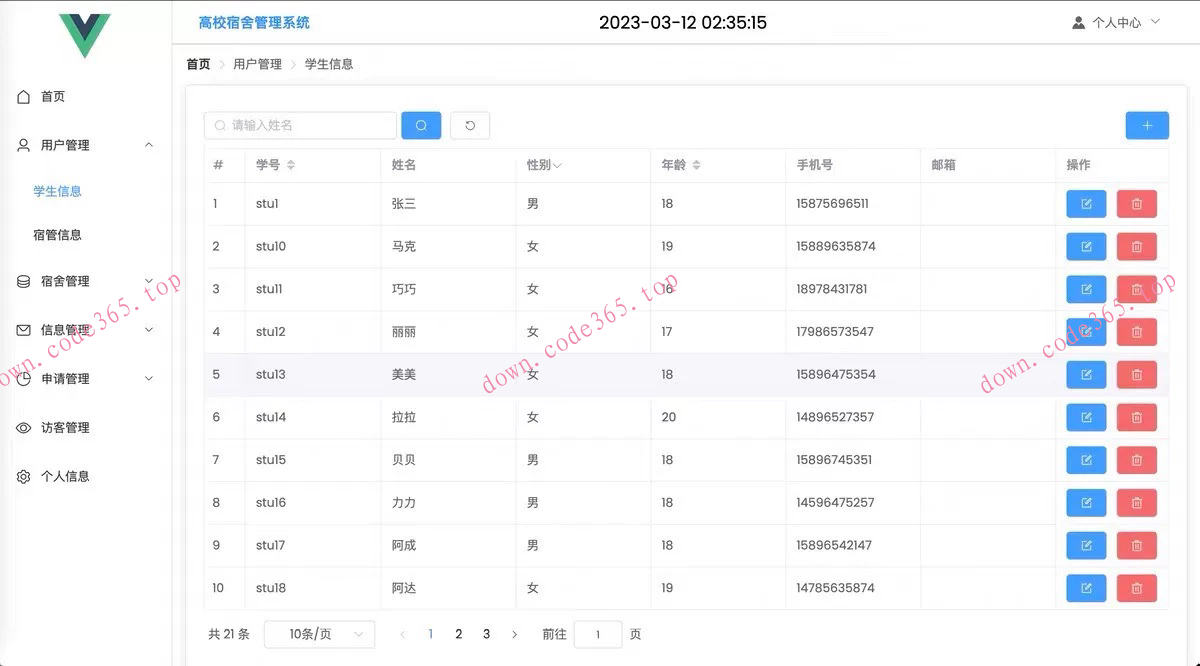Click the refresh reset icon button
The width and height of the screenshot is (1200, 666).
click(x=470, y=125)
